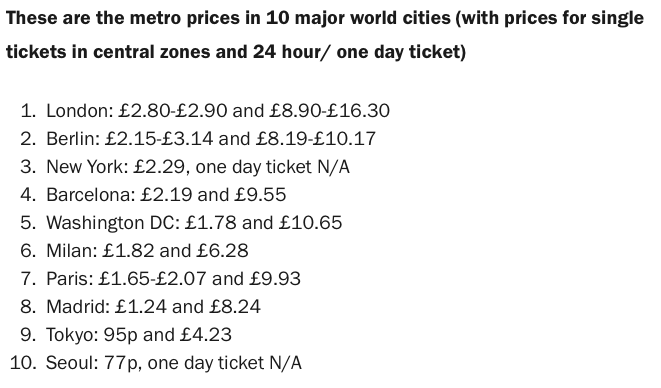The height and width of the screenshot is (388, 661).
Task: Click 'one day ticket N/A' in New York line
Action: tap(273, 167)
